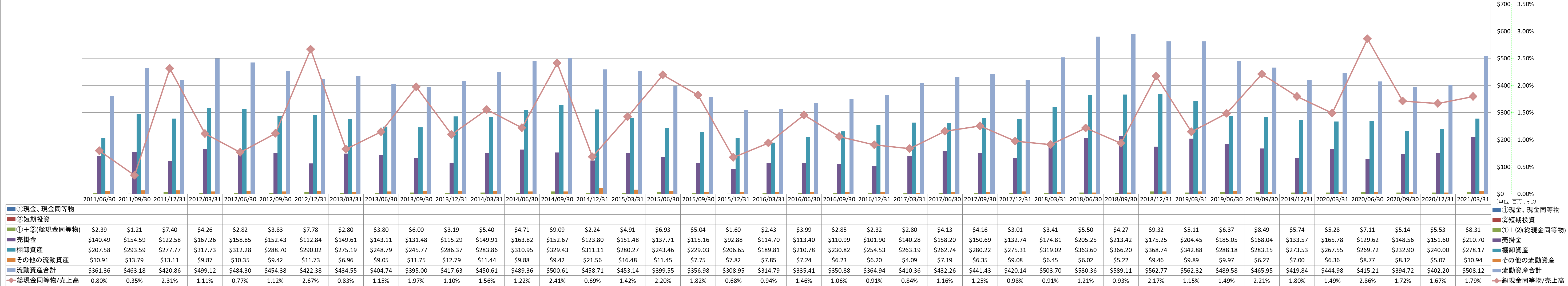
Task: Click the $21.56 other assets cell for 2014/12/31
Action: click(x=592, y=260)
